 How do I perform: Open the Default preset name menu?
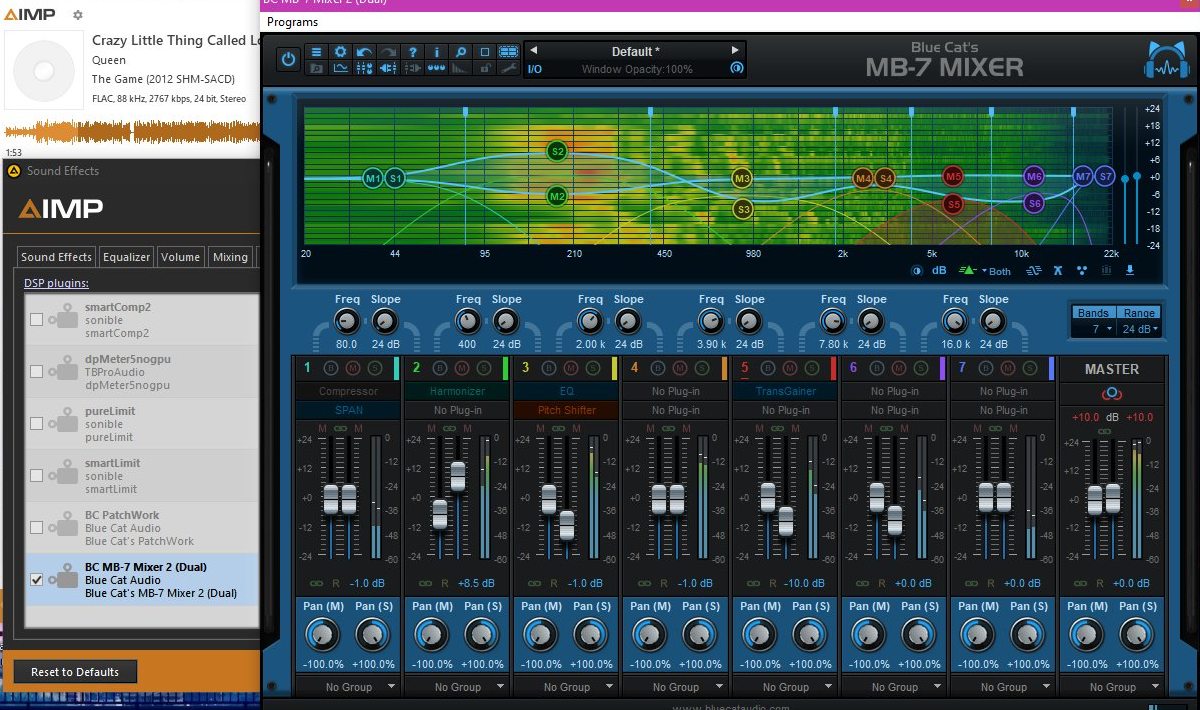pos(635,52)
